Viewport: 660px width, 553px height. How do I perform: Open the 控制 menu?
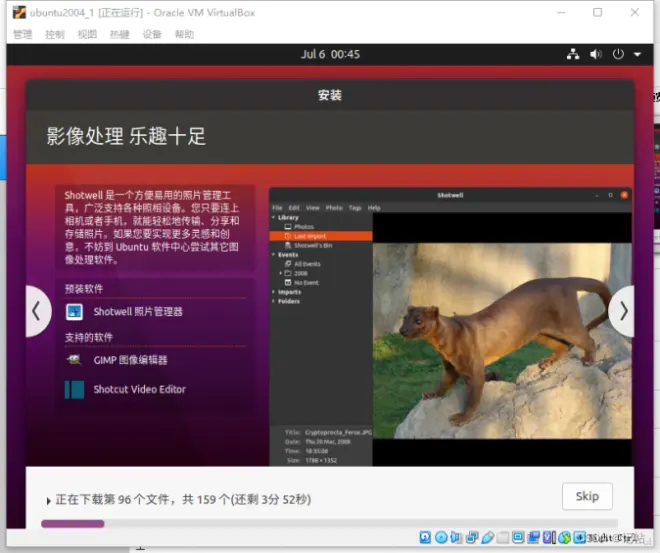click(55, 34)
